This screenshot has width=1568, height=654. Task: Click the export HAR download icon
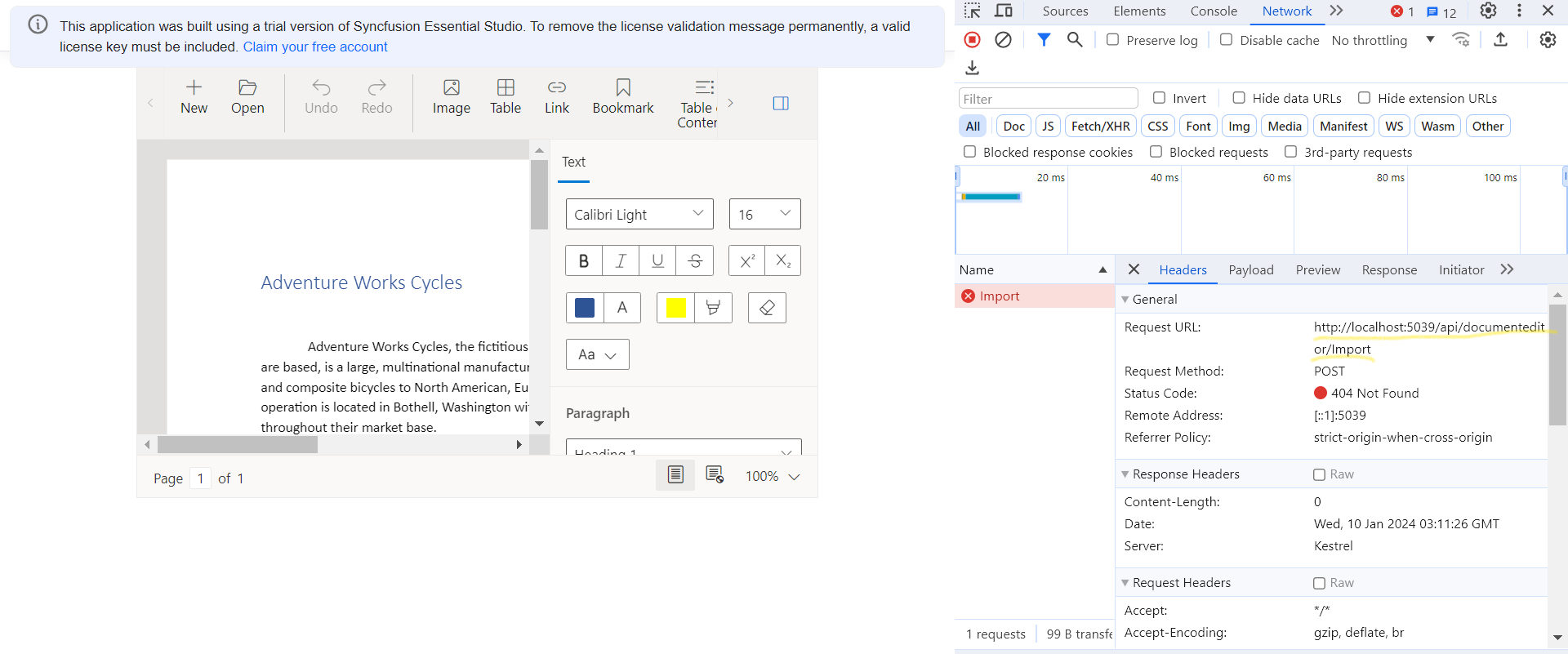pyautogui.click(x=972, y=67)
